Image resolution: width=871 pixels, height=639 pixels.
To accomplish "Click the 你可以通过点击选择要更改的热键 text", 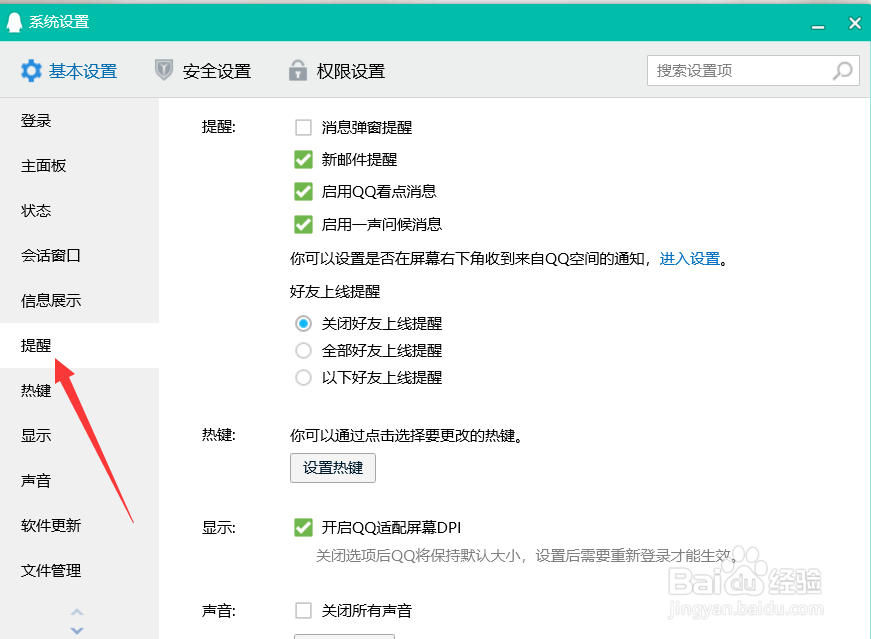I will point(406,436).
